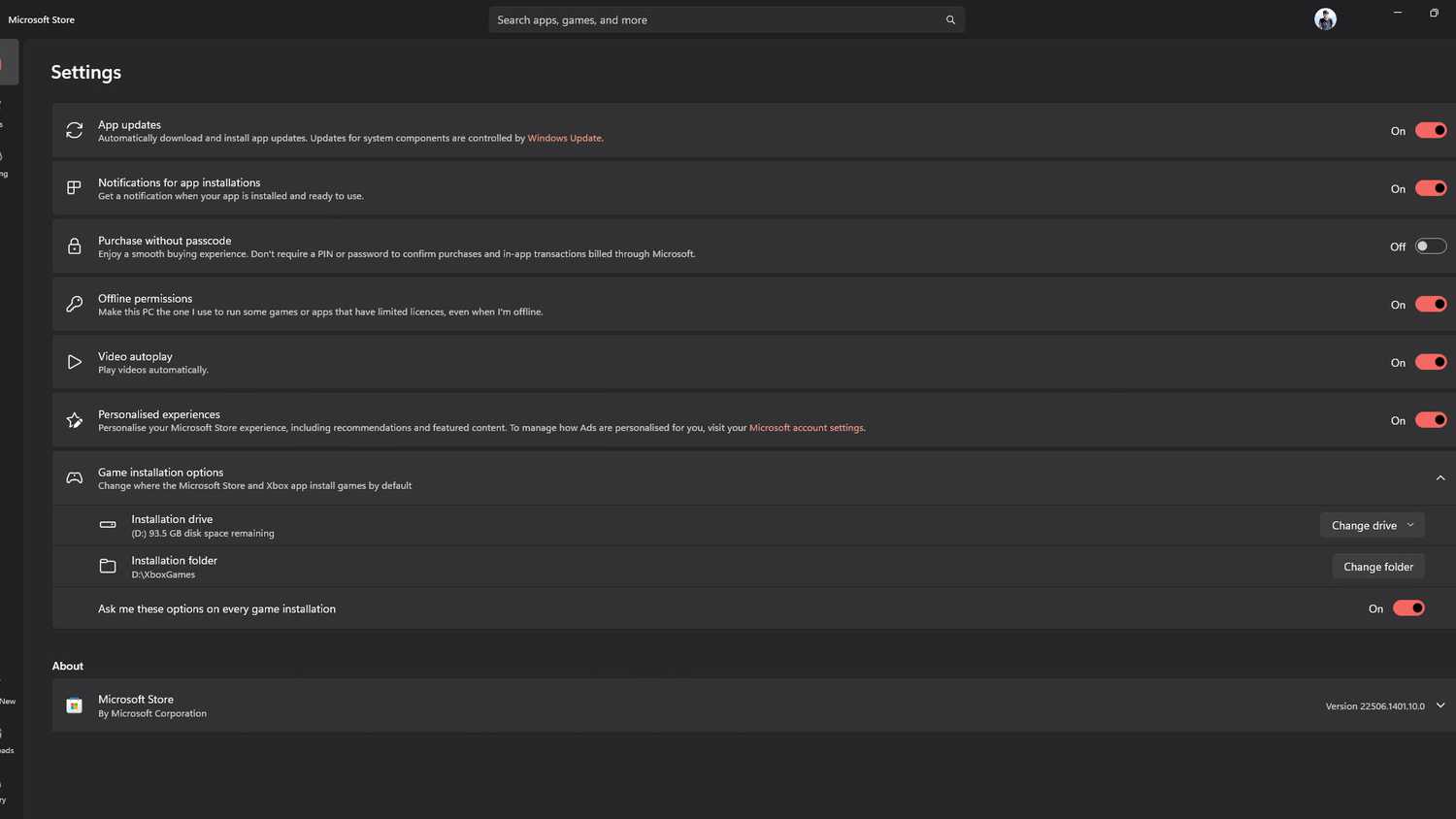The image size is (1456, 819).
Task: Open the Windows Update link
Action: pos(565,138)
